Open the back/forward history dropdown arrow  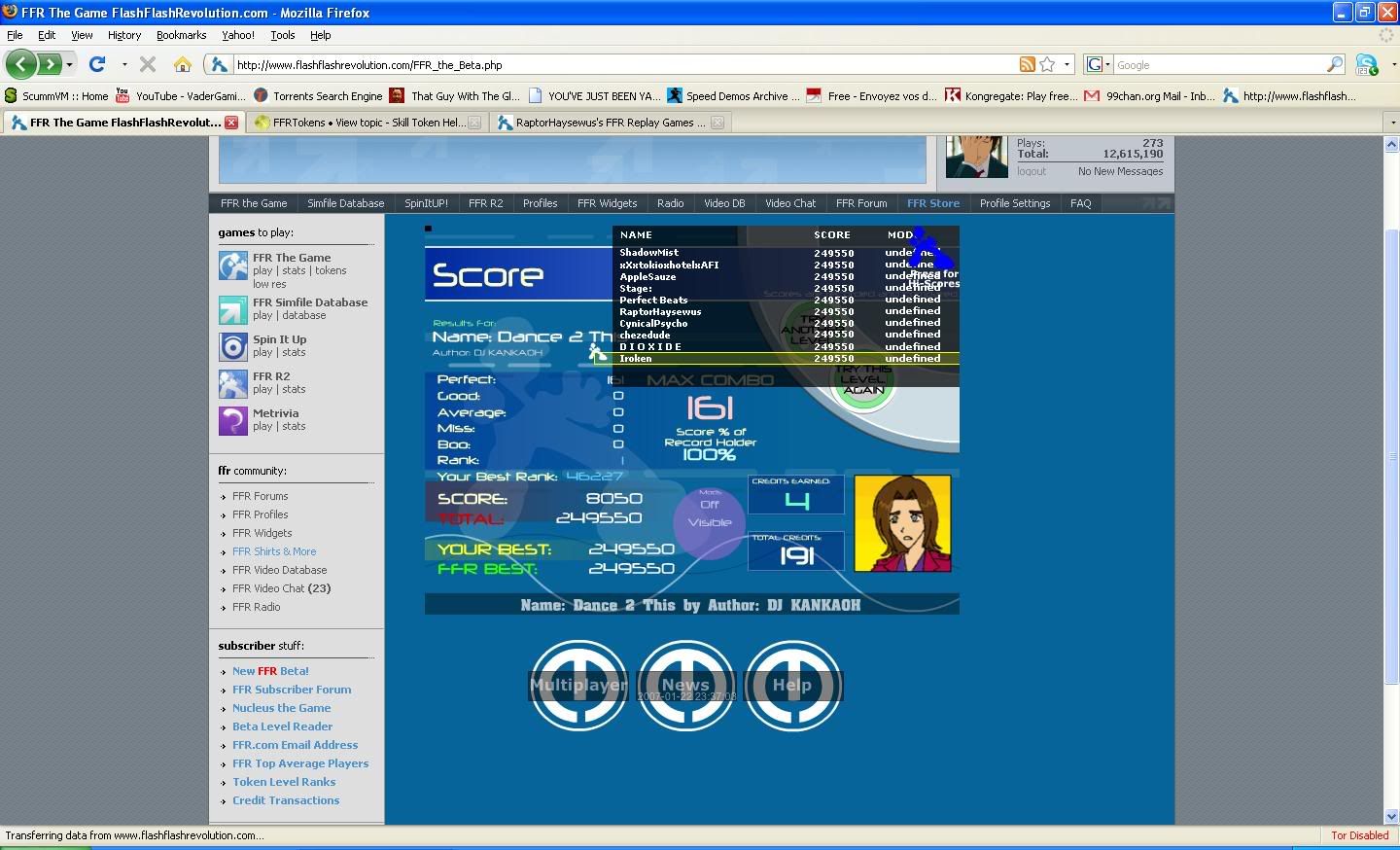click(x=70, y=64)
